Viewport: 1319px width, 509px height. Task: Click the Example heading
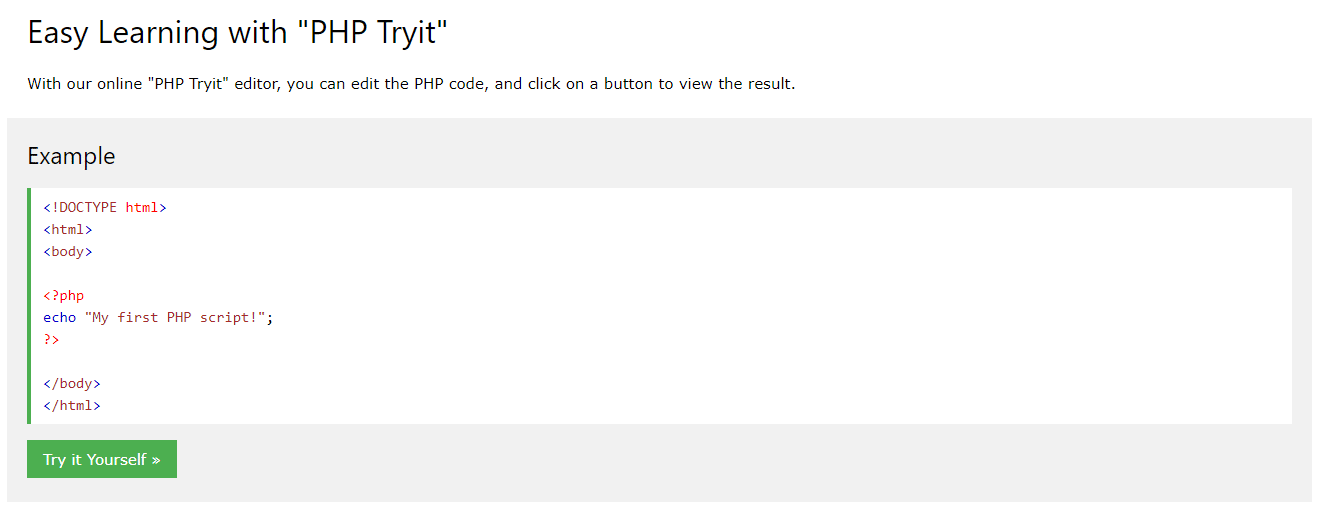[71, 156]
